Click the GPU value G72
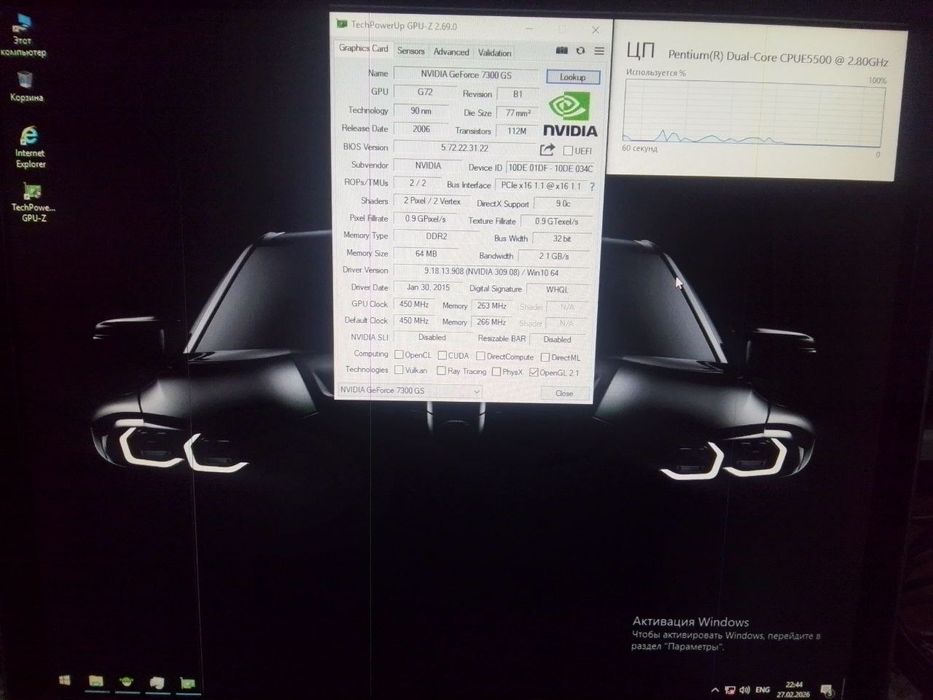This screenshot has height=700, width=933. [x=425, y=92]
